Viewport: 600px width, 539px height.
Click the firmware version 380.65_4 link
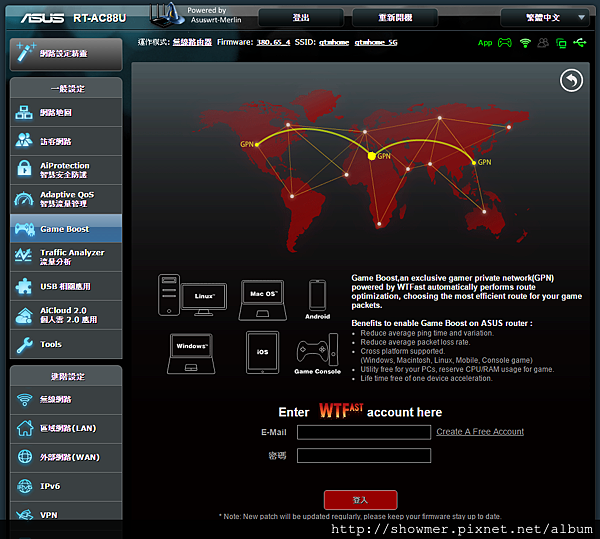(273, 42)
